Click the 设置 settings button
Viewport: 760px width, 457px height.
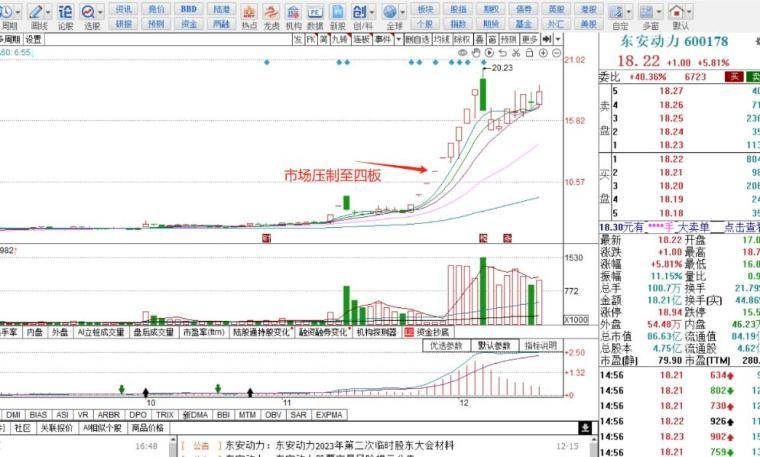pyautogui.click(x=33, y=39)
